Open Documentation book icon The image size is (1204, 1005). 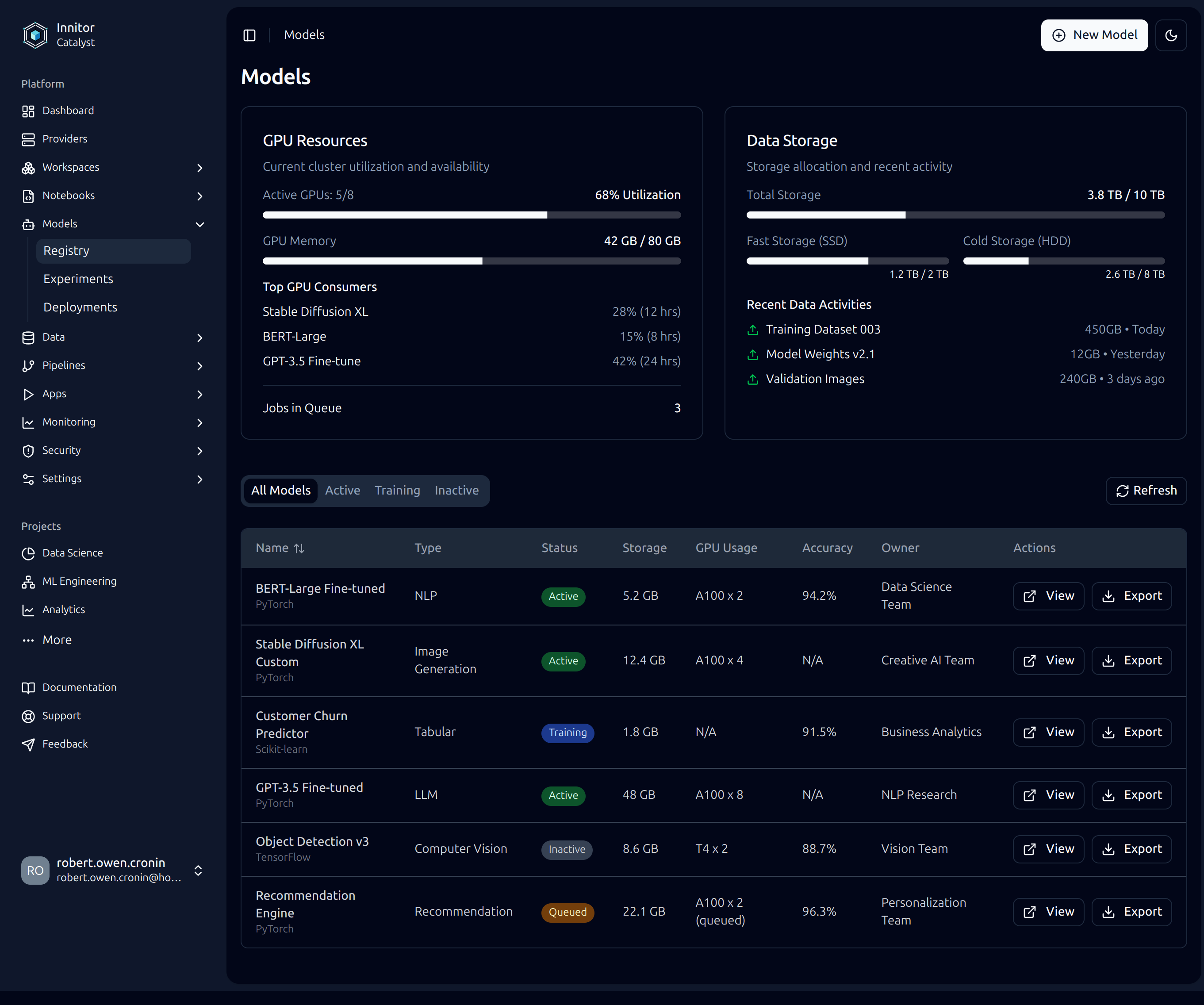28,687
